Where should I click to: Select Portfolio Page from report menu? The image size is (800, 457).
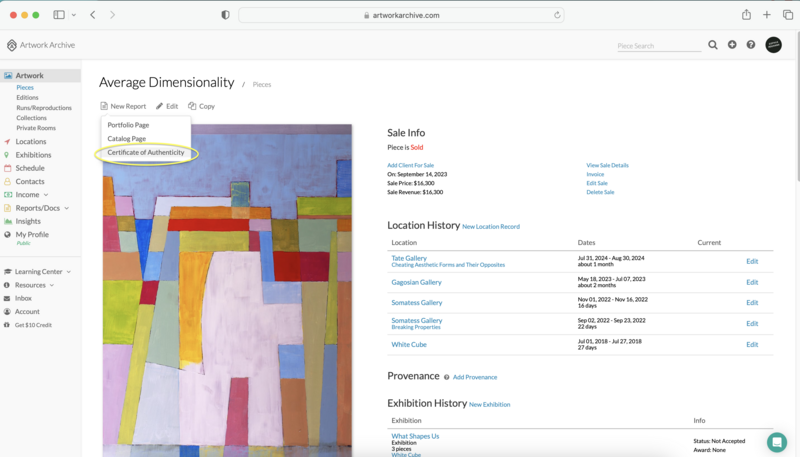pyautogui.click(x=128, y=125)
